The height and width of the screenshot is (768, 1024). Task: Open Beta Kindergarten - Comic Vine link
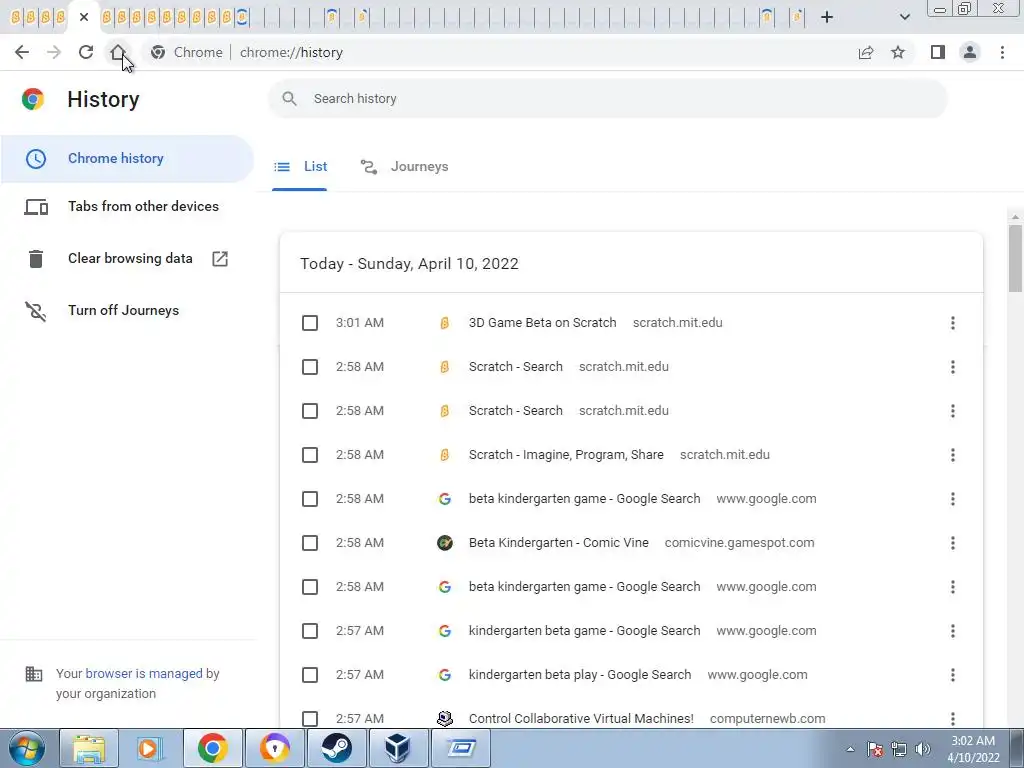558,543
